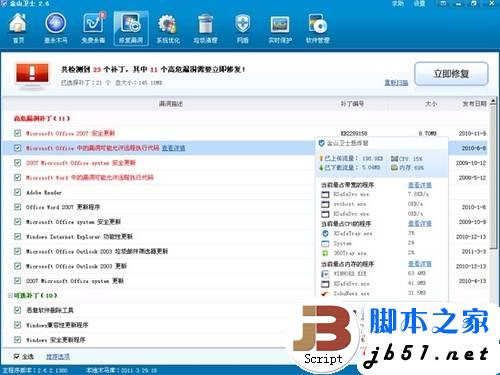Toggle the Windows兼容性更新程序 checkbox

click(17, 325)
